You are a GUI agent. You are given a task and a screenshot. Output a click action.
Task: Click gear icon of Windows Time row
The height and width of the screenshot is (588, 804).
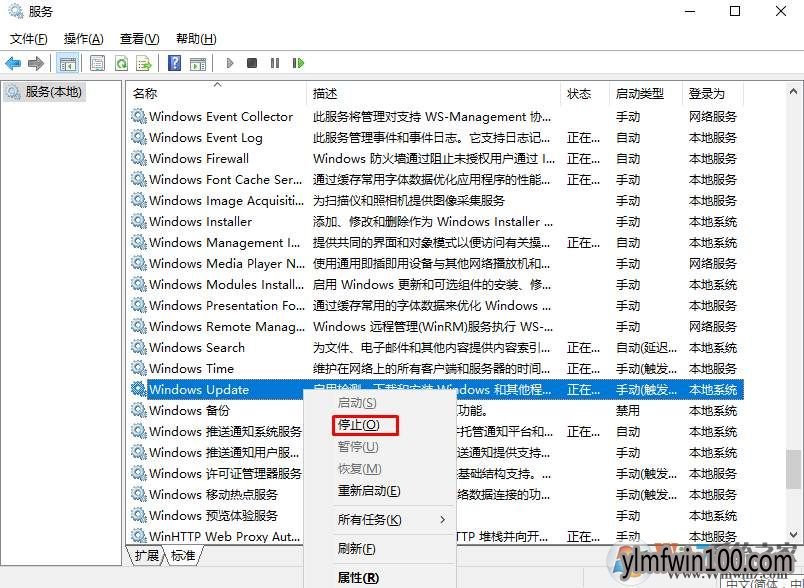(139, 369)
